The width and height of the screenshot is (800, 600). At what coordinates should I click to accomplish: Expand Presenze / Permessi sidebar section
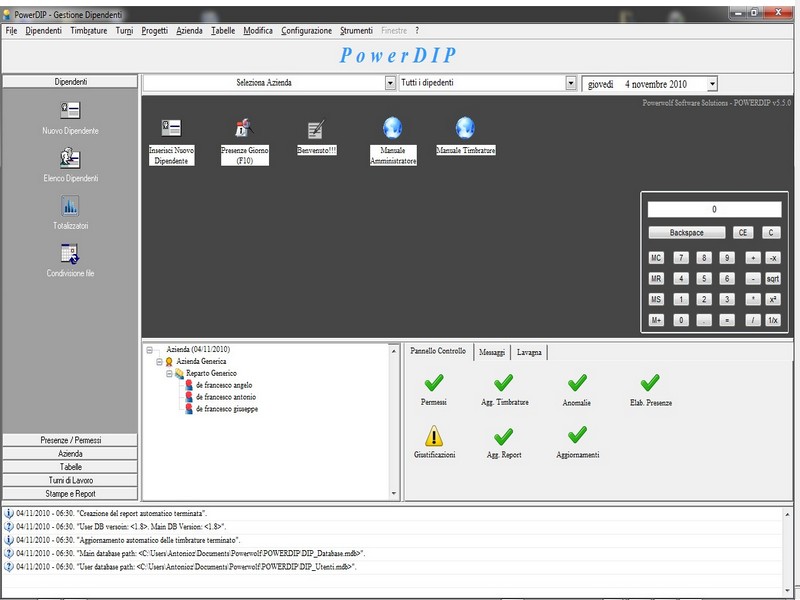70,440
